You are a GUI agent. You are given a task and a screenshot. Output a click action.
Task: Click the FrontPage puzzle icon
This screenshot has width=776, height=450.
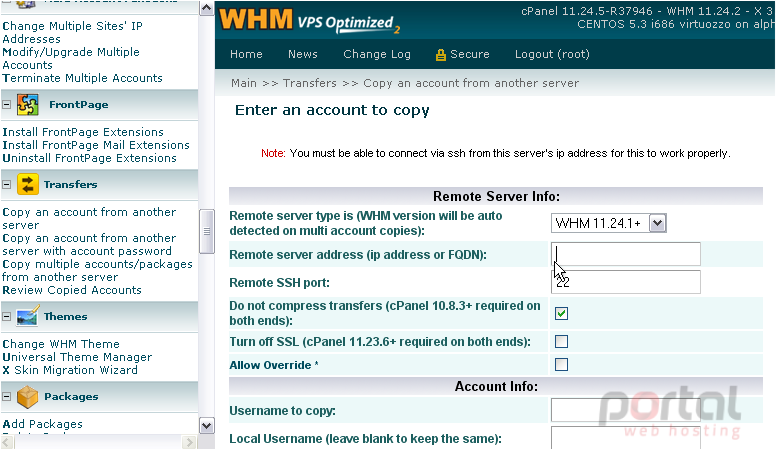[x=28, y=105]
